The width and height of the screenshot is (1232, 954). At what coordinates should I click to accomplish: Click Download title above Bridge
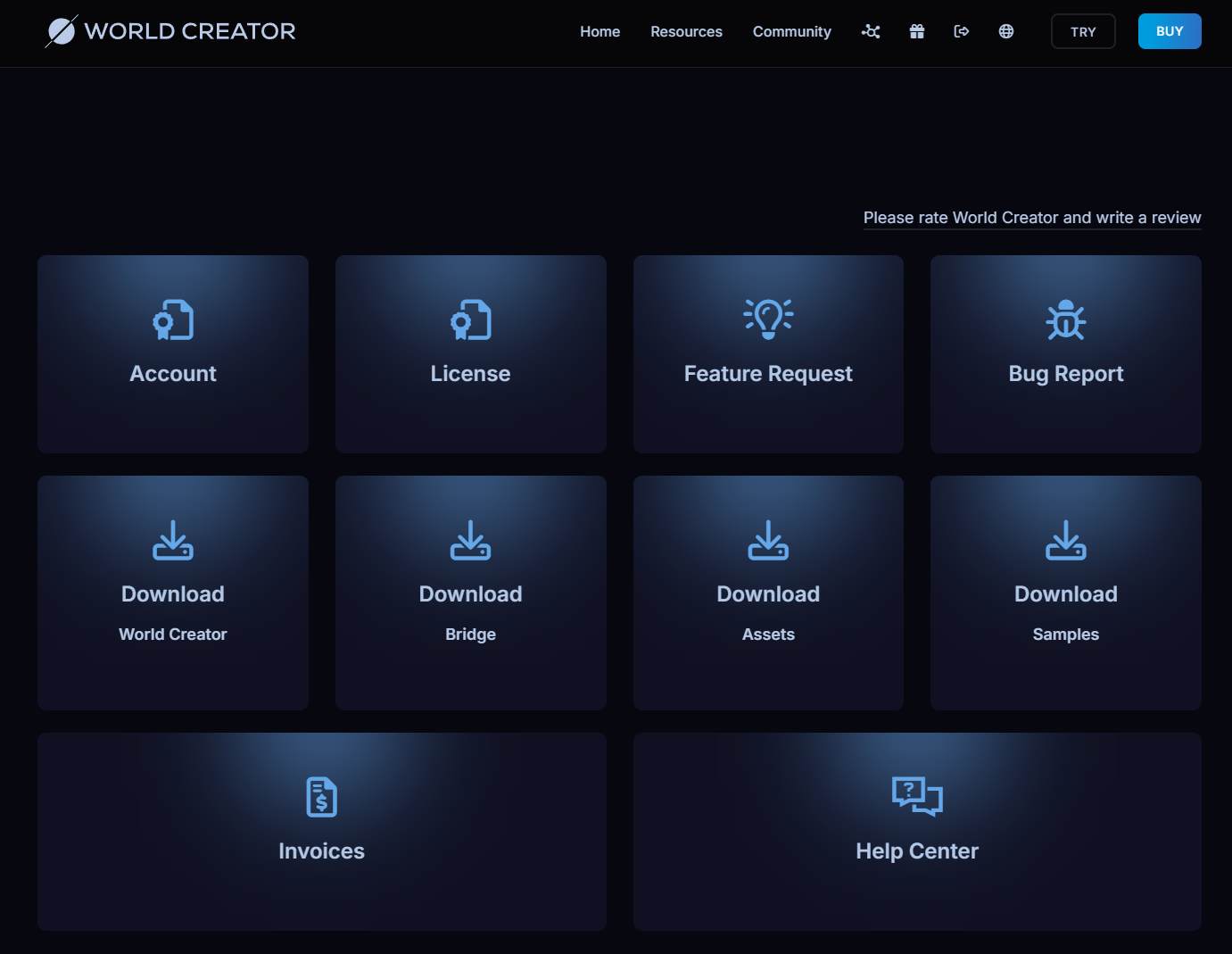tap(471, 594)
